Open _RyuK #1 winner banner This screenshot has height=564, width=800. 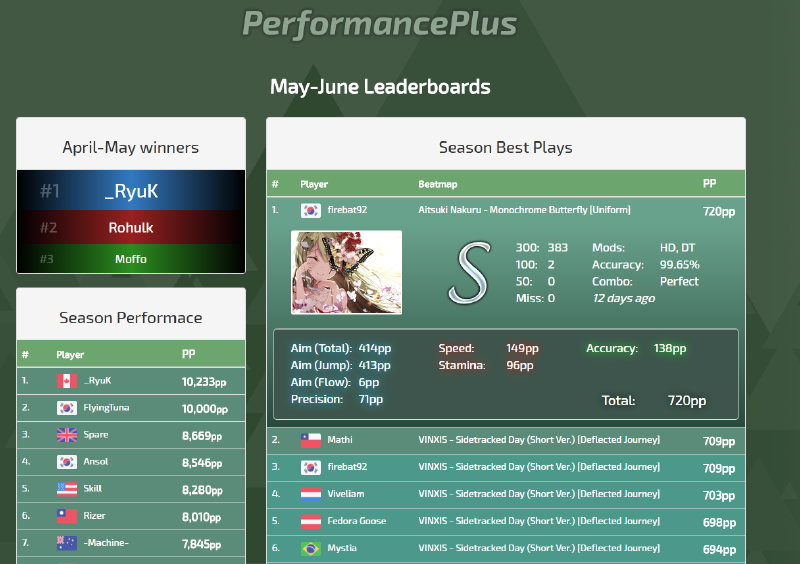[131, 190]
